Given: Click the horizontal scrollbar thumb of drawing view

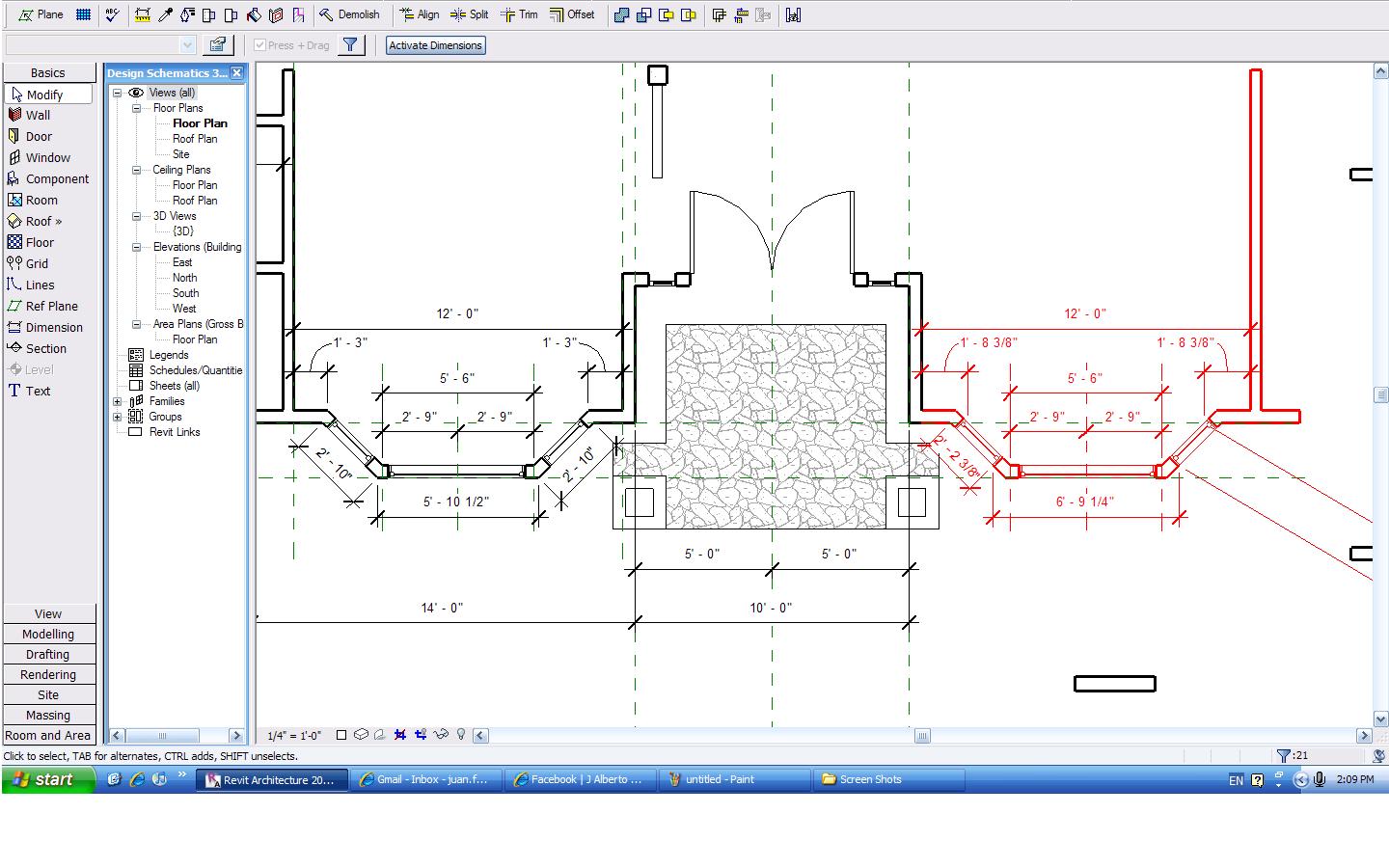Looking at the screenshot, I should coord(922,736).
